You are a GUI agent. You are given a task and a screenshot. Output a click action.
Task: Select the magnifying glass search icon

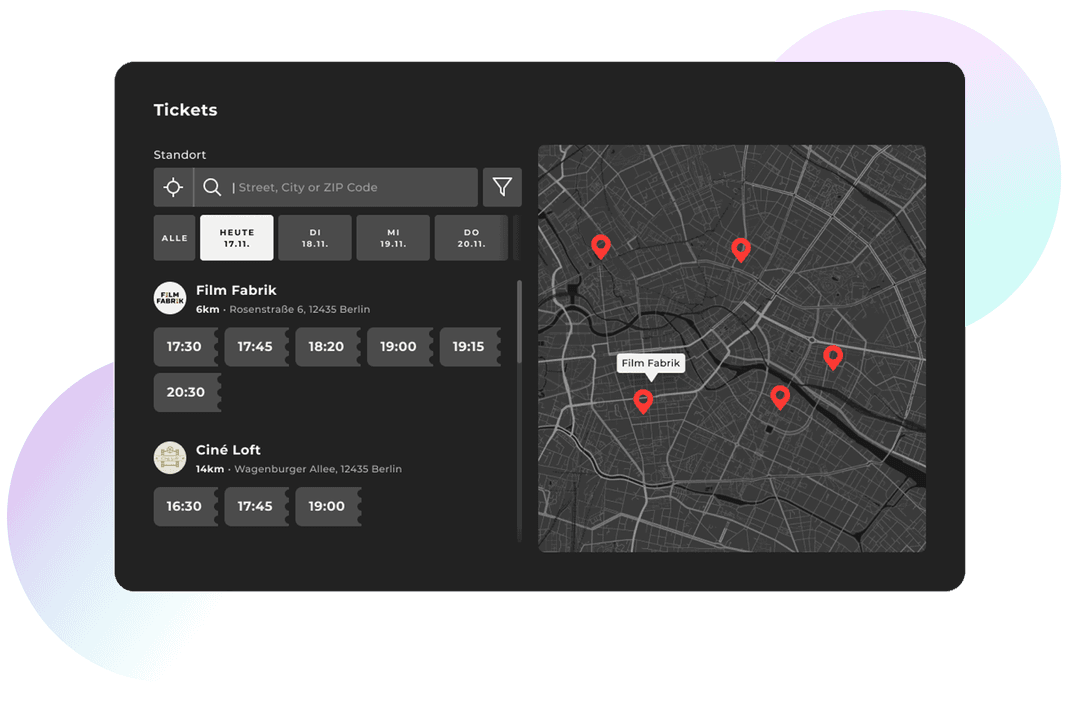coord(212,187)
